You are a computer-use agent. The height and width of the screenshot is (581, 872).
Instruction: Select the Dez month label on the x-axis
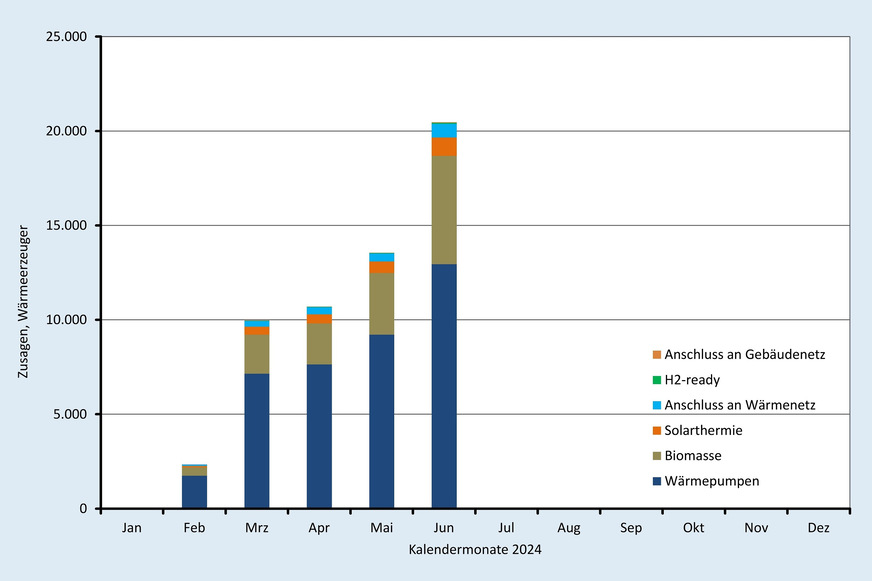click(818, 526)
